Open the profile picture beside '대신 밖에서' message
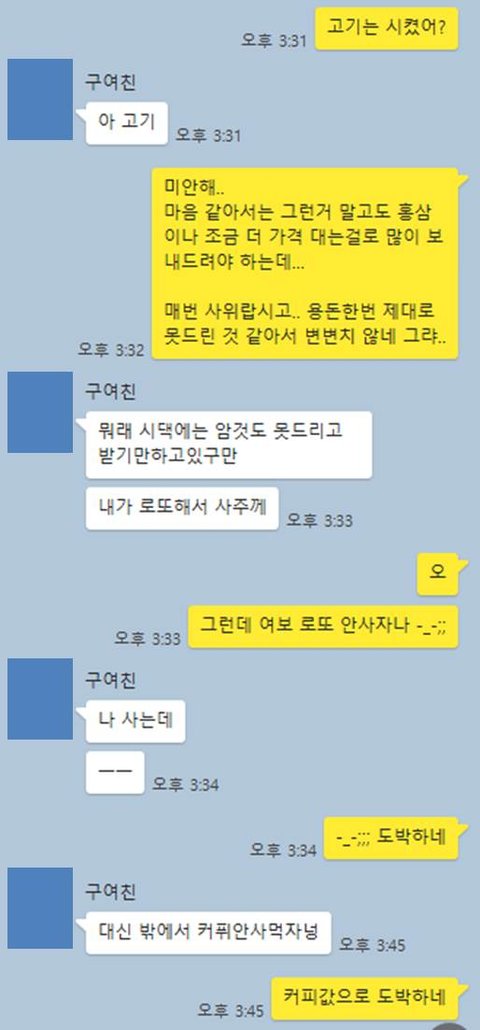Viewport: 480px width, 1030px height. tap(40, 908)
